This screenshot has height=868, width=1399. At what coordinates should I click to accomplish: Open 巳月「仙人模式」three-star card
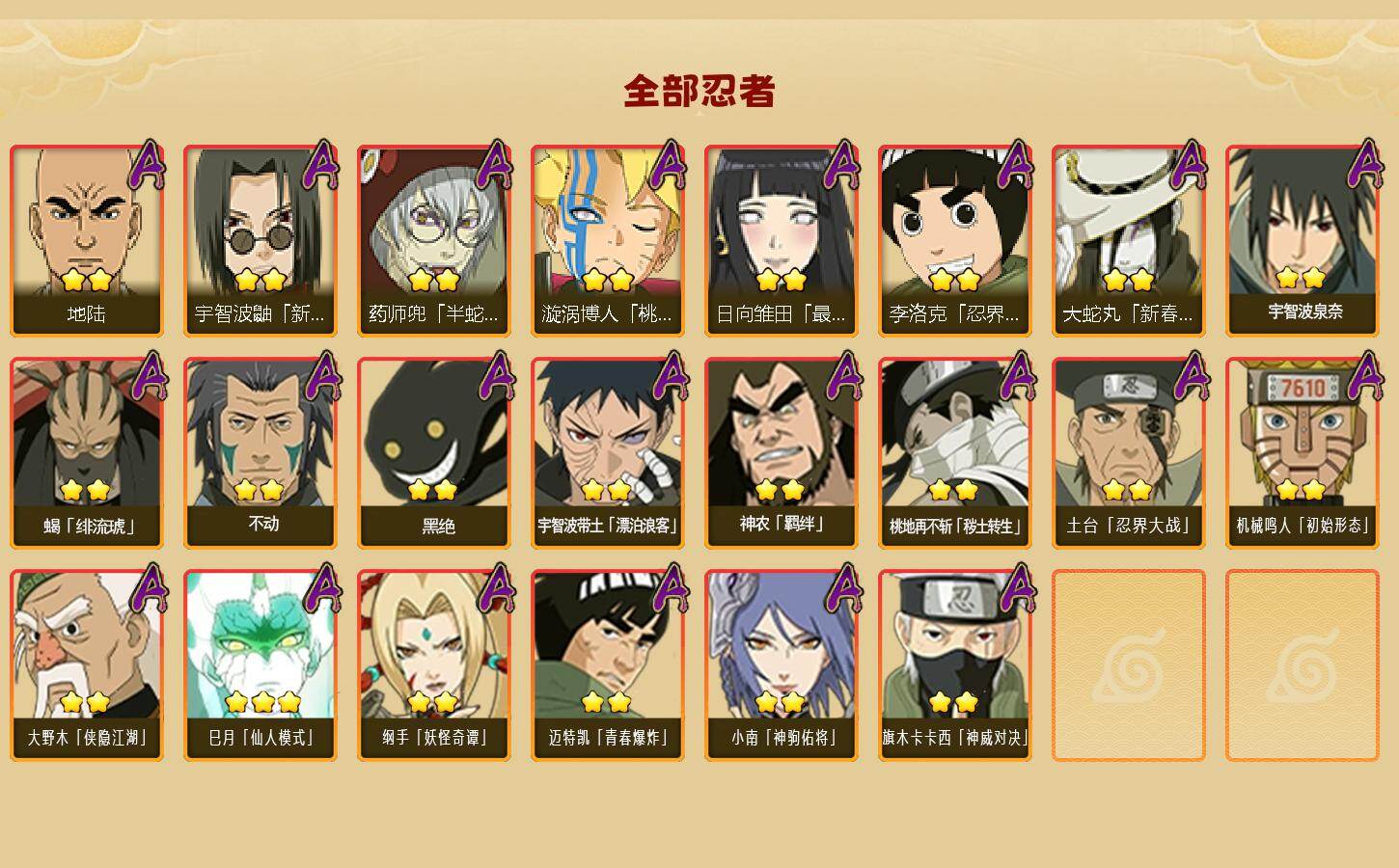(x=261, y=665)
